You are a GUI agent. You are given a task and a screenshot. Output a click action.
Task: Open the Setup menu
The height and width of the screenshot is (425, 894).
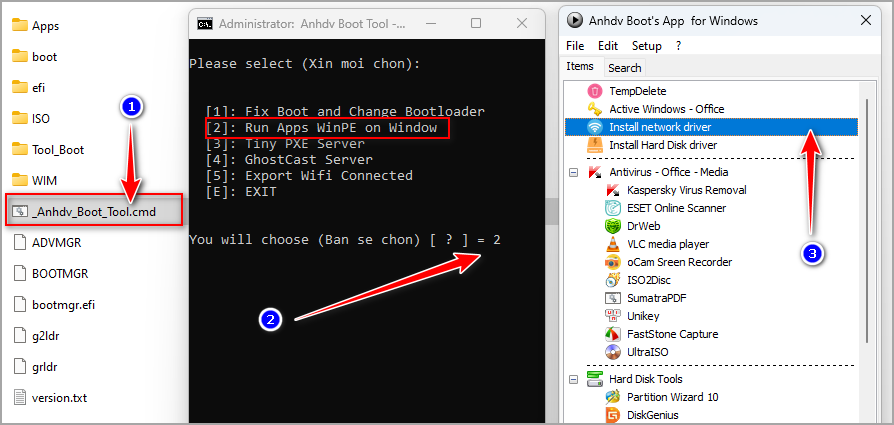pyautogui.click(x=646, y=46)
